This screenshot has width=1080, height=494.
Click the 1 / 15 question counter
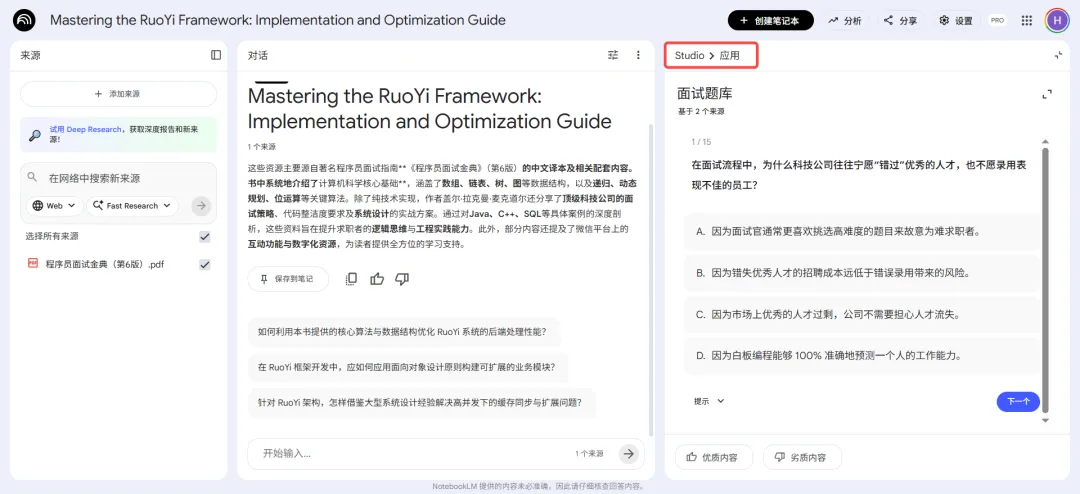(x=701, y=142)
